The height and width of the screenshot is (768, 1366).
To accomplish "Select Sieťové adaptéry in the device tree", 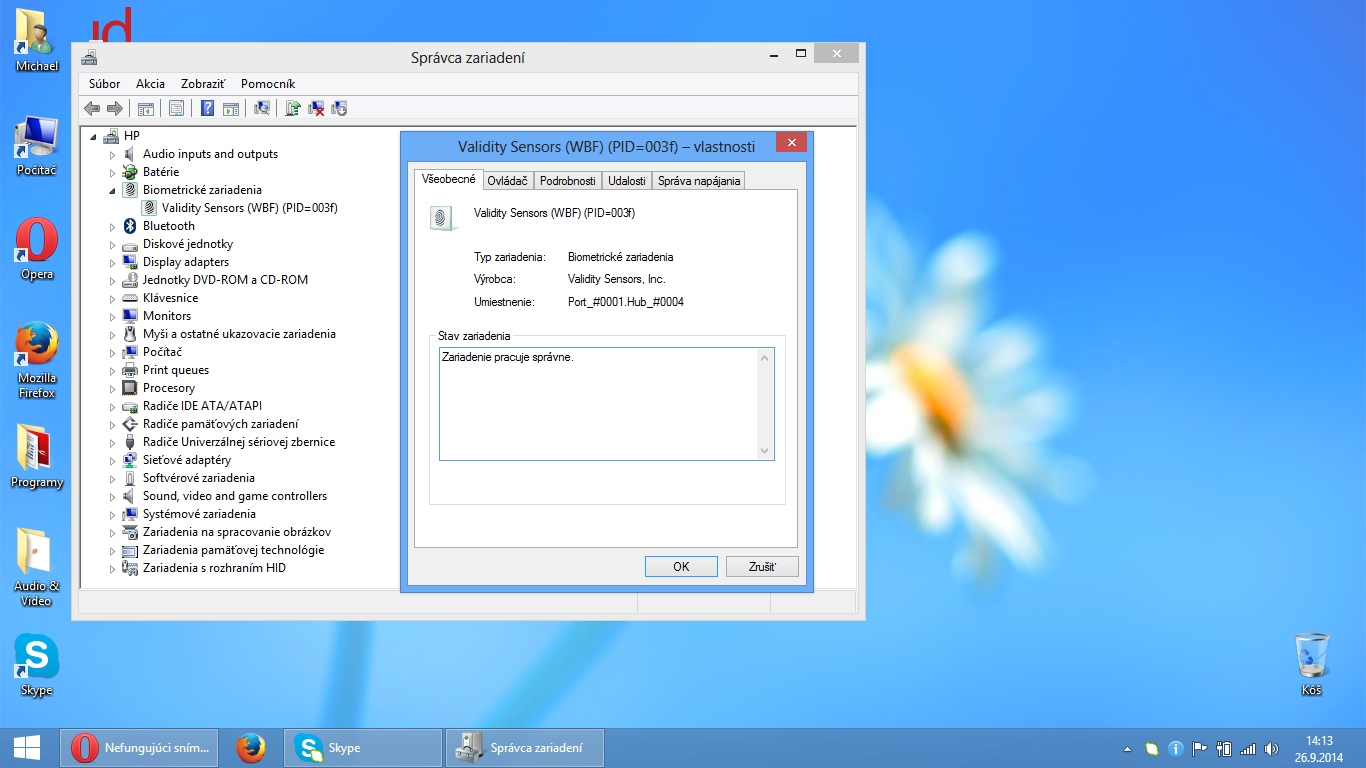I will (x=186, y=460).
